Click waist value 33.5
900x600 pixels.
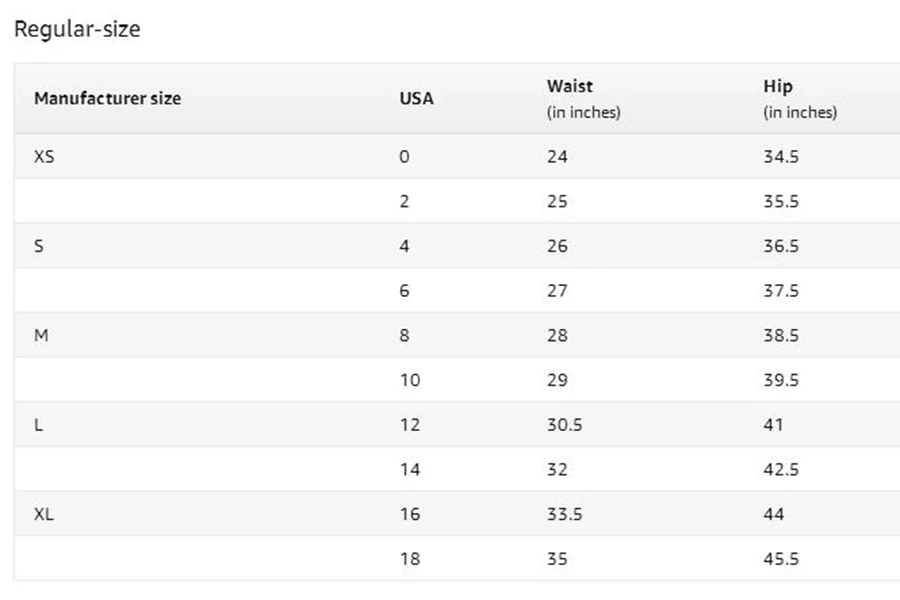pyautogui.click(x=564, y=514)
